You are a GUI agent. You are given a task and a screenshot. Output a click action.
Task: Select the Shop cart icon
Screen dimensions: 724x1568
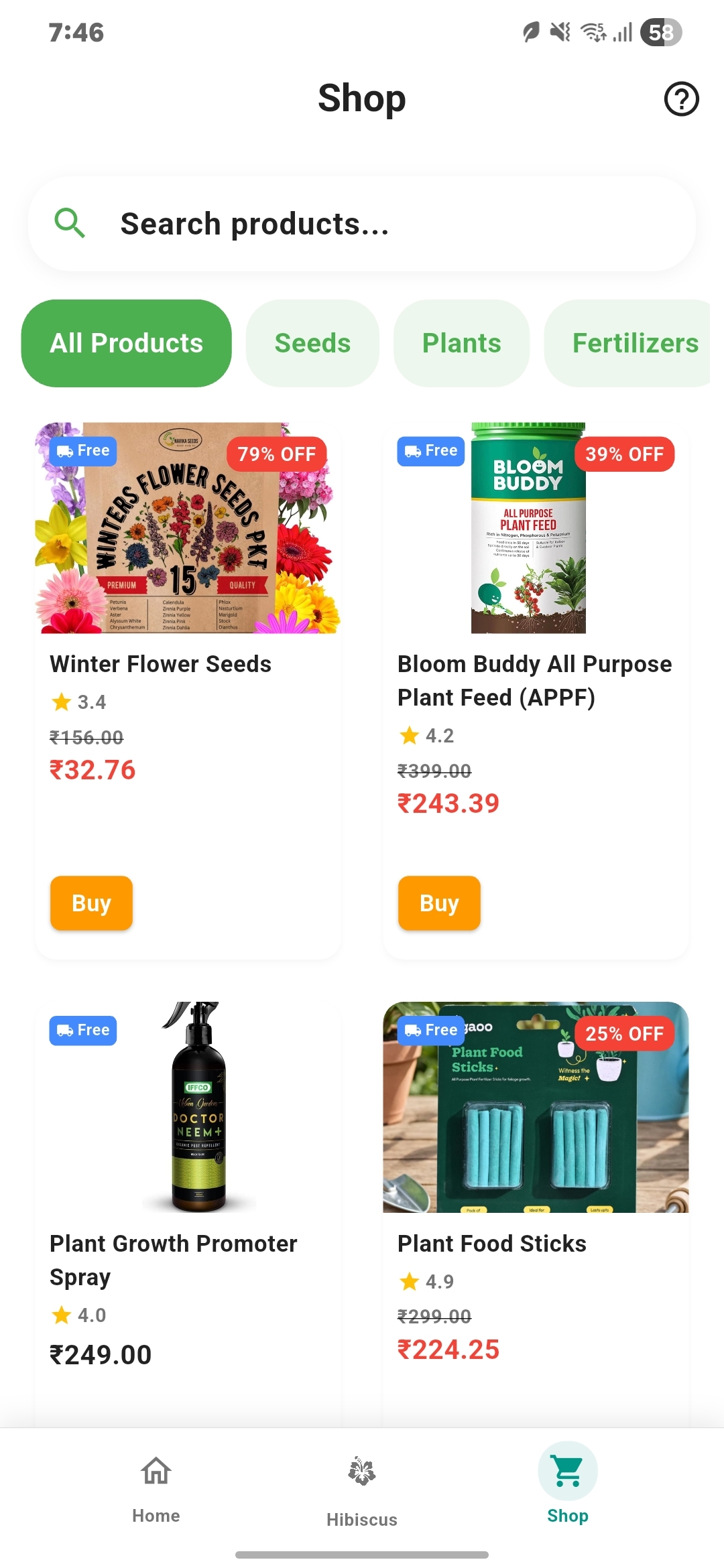pyautogui.click(x=568, y=1471)
